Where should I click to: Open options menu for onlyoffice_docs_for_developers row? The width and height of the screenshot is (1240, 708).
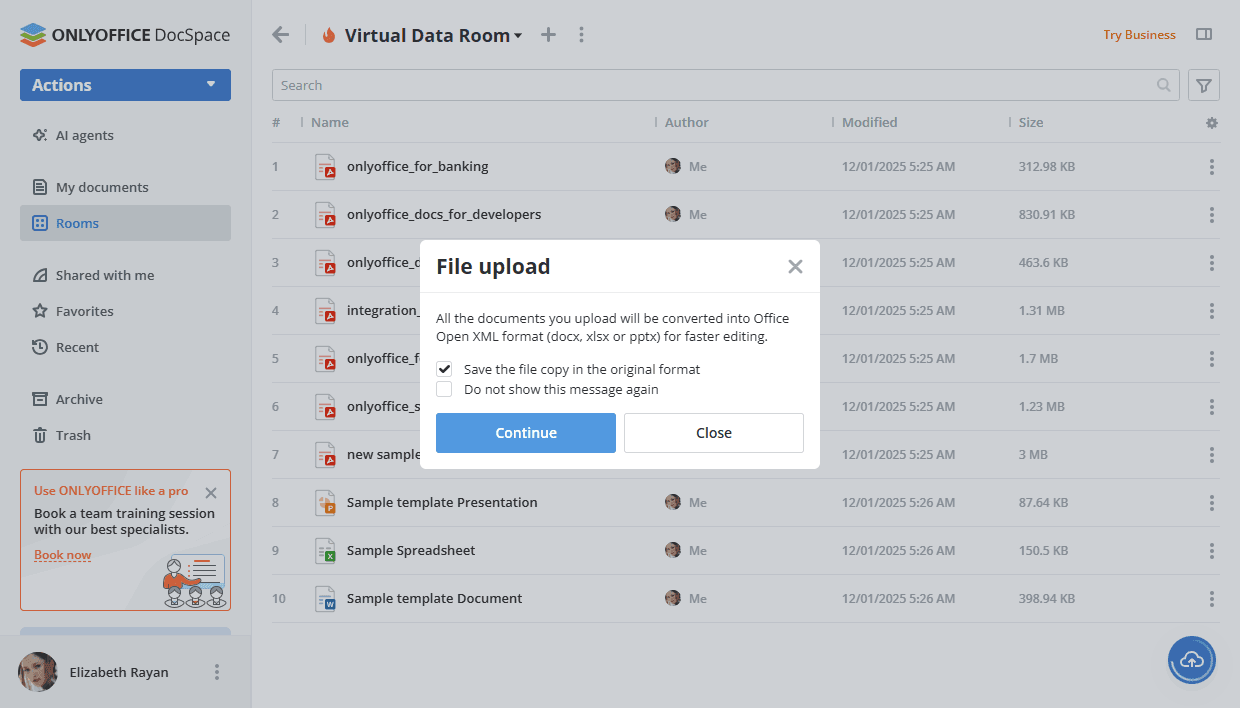1212,215
